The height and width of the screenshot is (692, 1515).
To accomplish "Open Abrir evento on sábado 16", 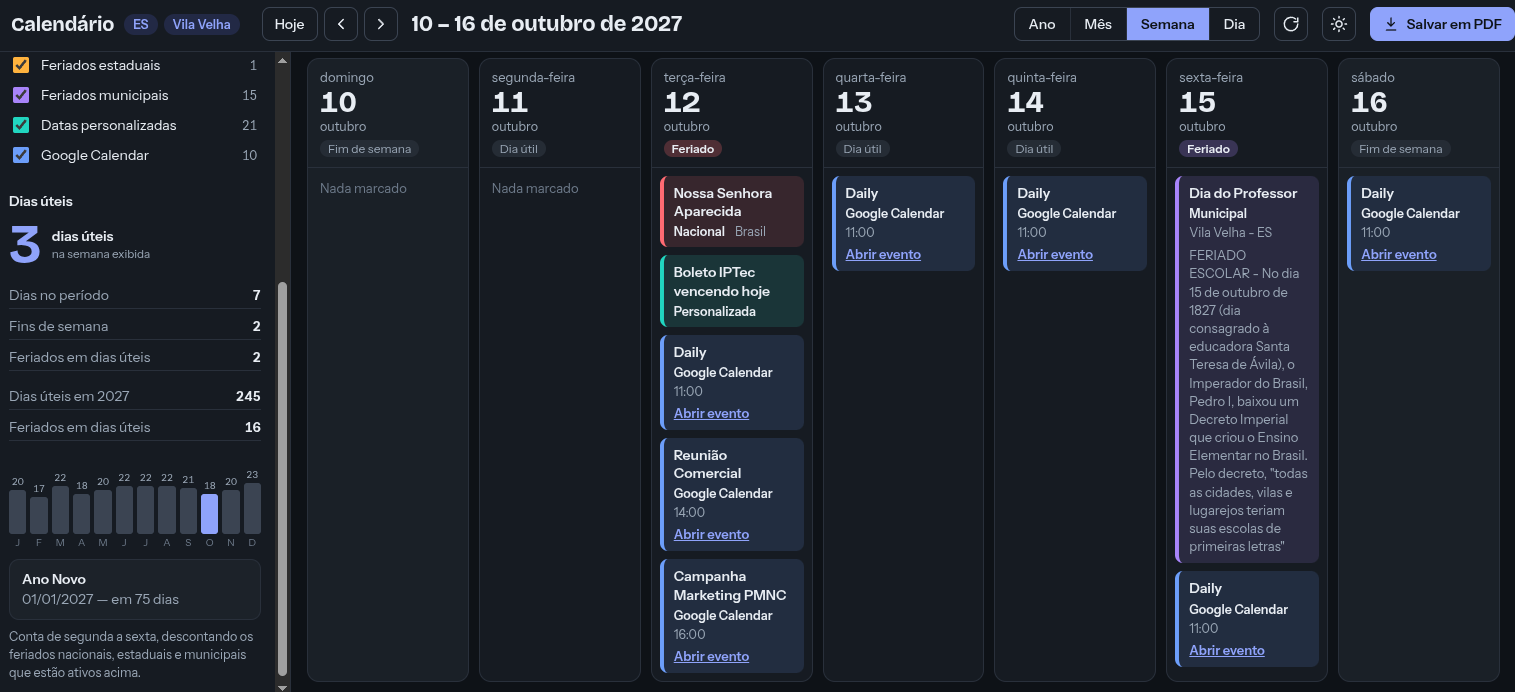I will [x=1399, y=254].
